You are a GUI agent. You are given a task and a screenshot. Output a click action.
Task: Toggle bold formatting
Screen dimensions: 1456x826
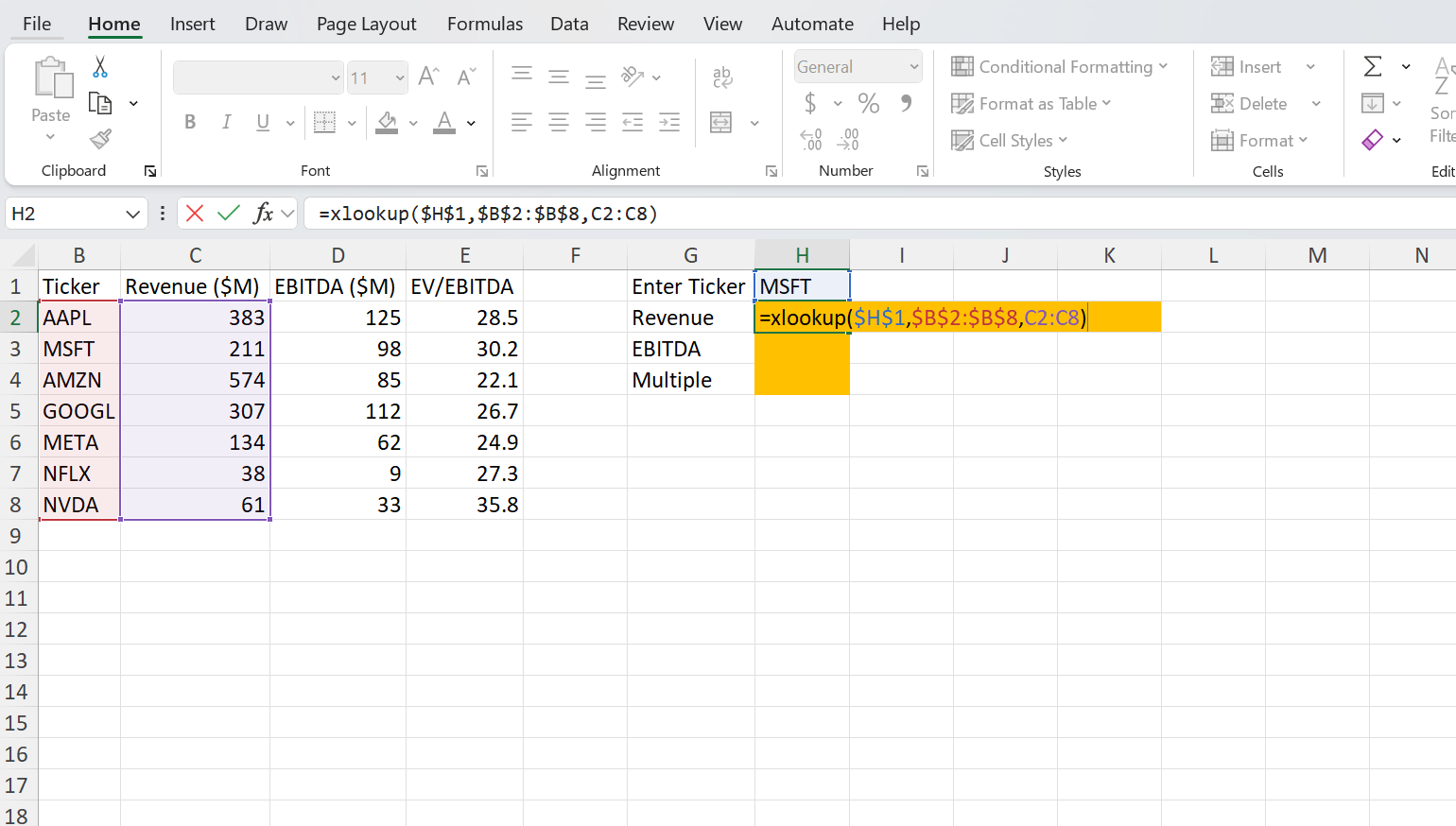coord(189,122)
